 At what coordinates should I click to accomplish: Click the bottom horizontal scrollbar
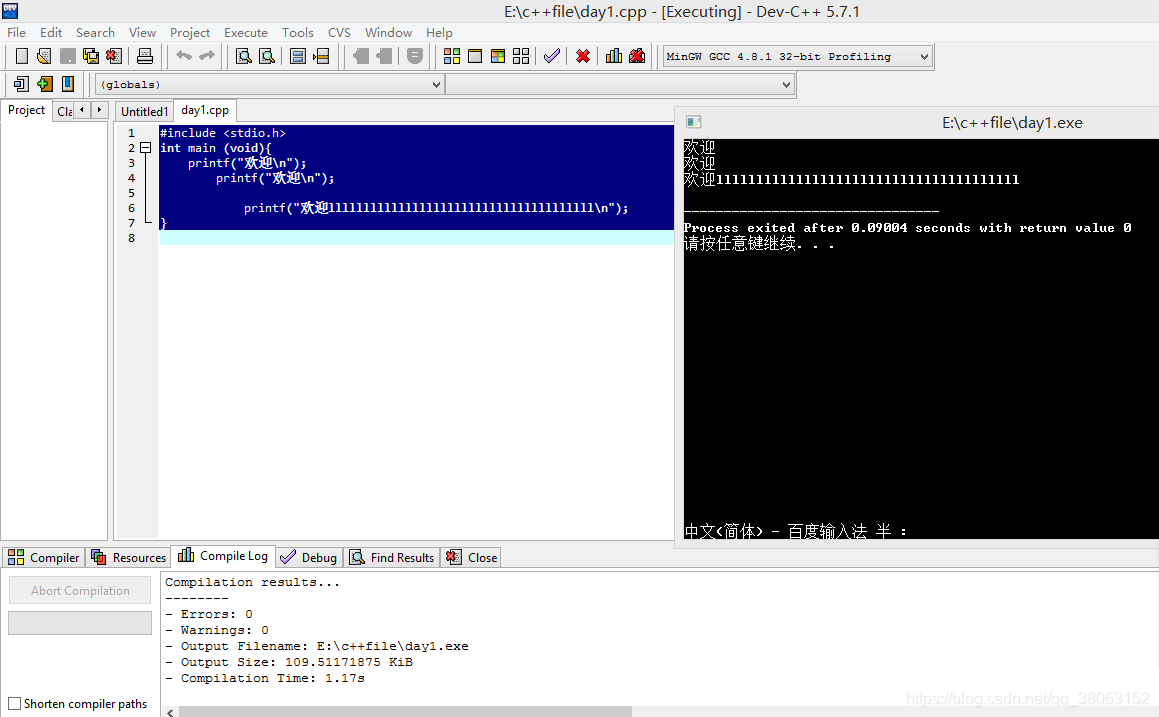(400, 710)
